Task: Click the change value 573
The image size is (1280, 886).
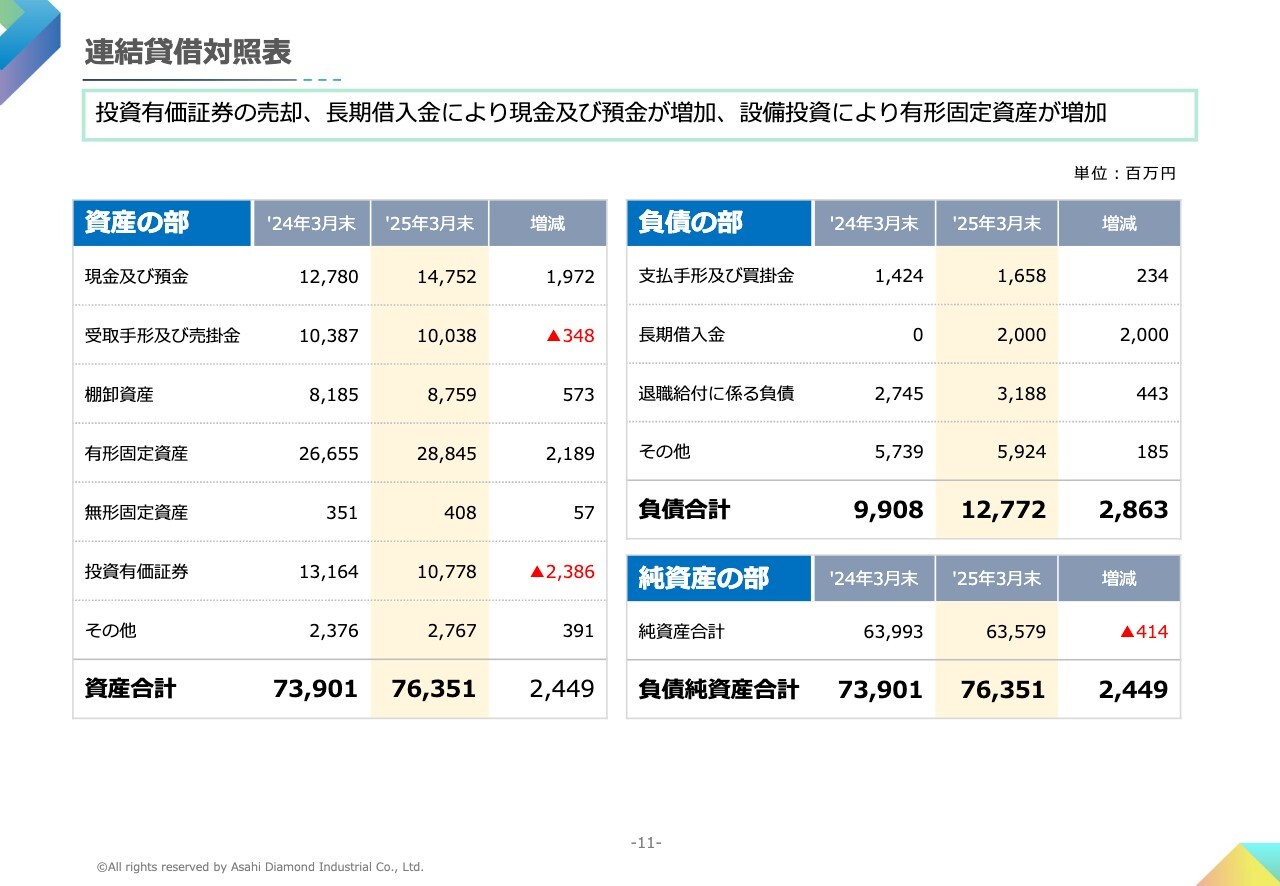Action: coord(578,395)
